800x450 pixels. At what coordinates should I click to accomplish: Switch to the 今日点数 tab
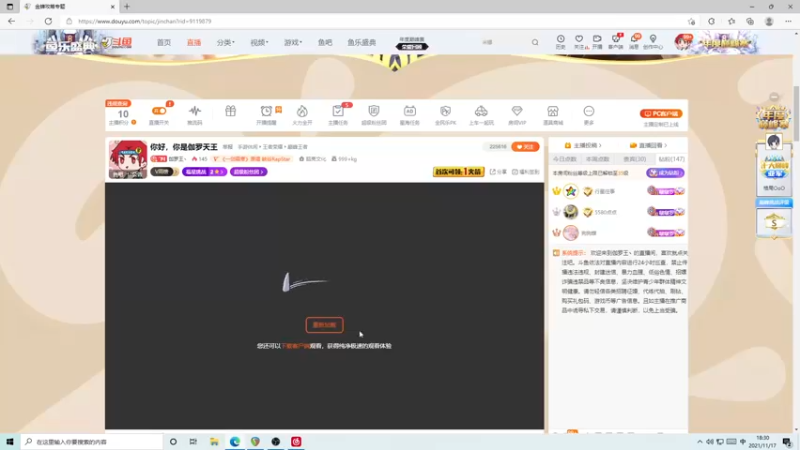[565, 159]
